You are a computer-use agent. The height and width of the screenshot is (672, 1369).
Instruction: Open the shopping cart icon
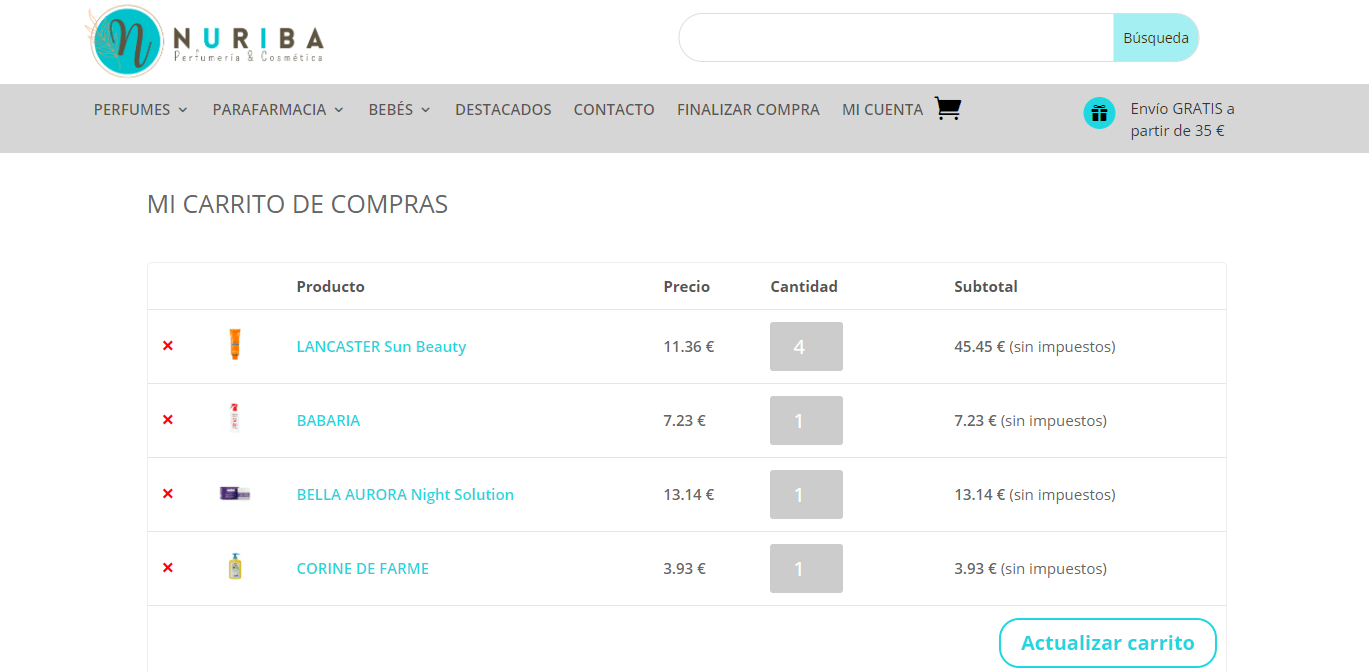947,108
